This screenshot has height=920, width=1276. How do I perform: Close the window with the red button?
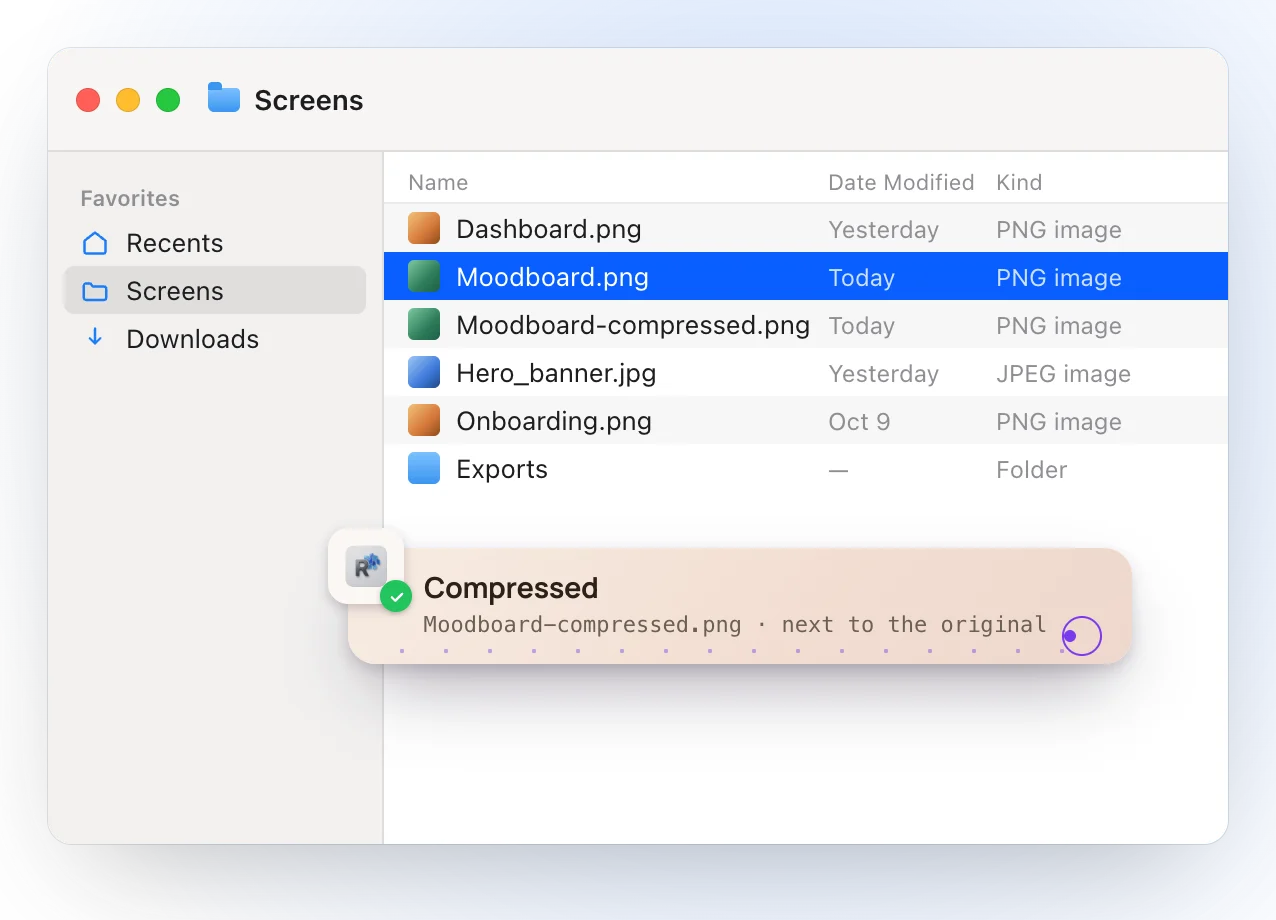tap(88, 100)
